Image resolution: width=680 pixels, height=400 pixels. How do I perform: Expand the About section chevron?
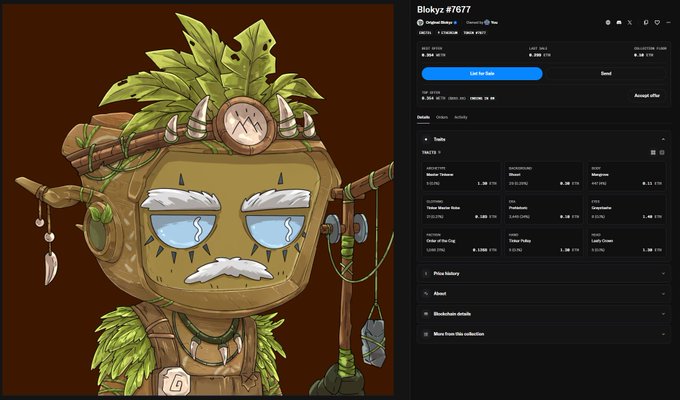tap(663, 294)
